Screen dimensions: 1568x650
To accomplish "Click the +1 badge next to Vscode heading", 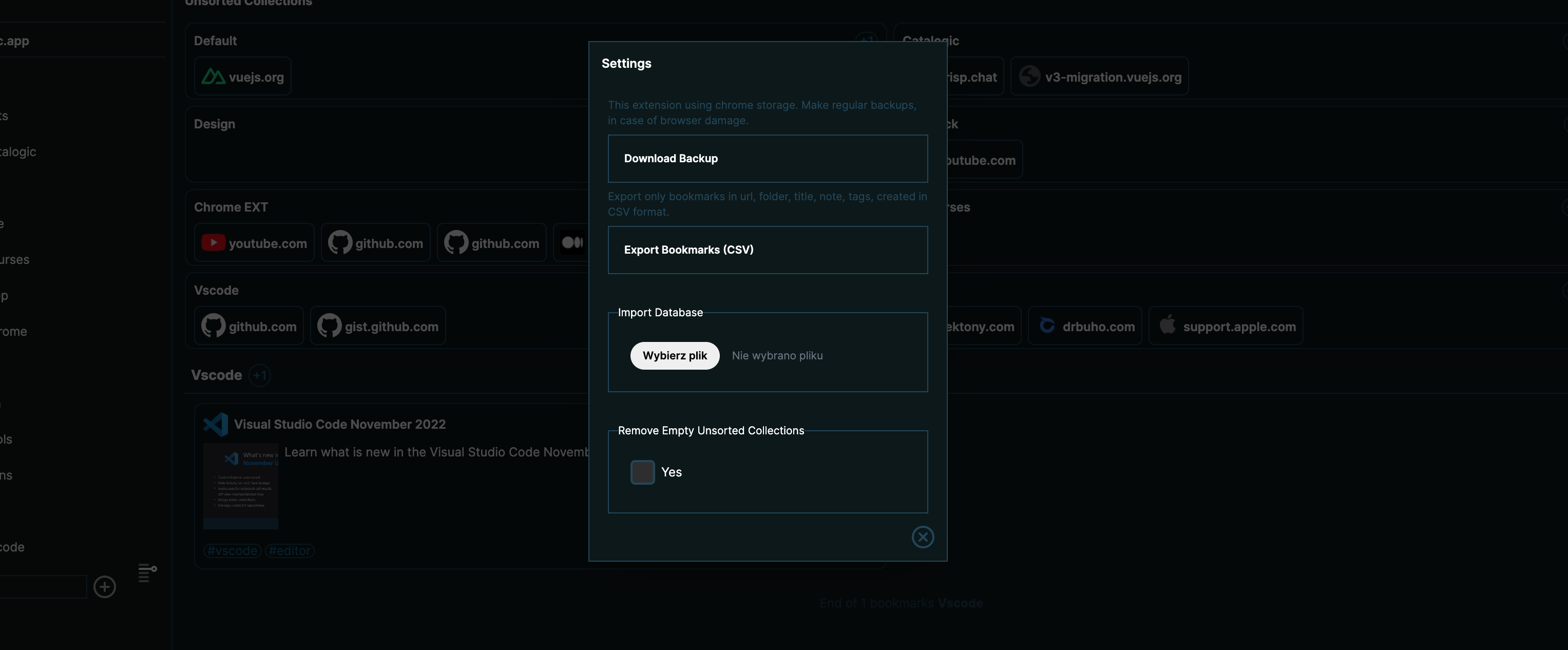I will point(260,375).
